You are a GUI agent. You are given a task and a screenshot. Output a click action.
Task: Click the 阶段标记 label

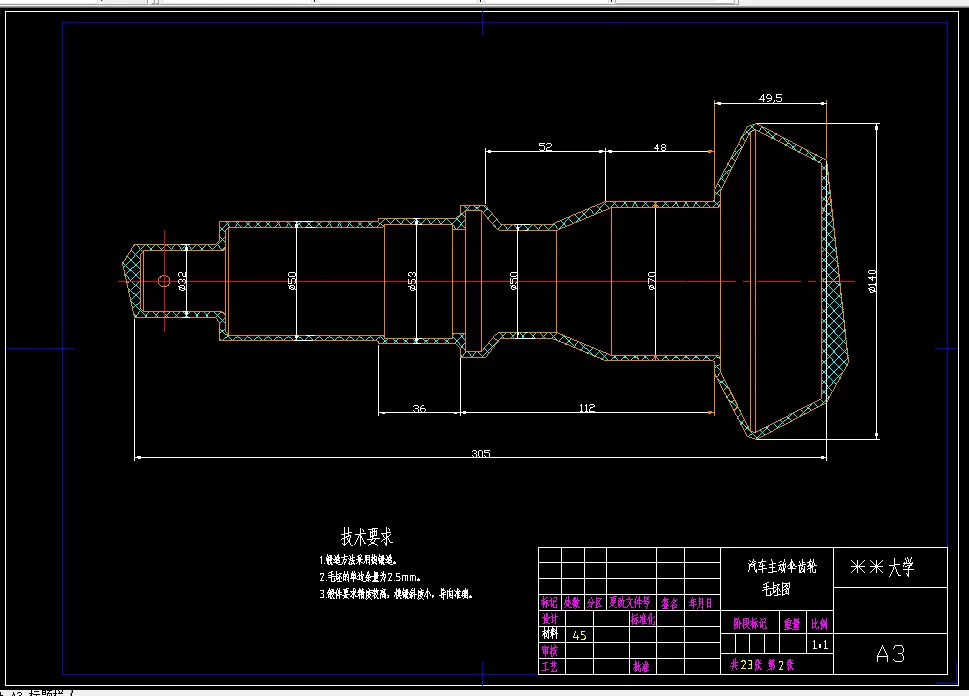point(750,624)
